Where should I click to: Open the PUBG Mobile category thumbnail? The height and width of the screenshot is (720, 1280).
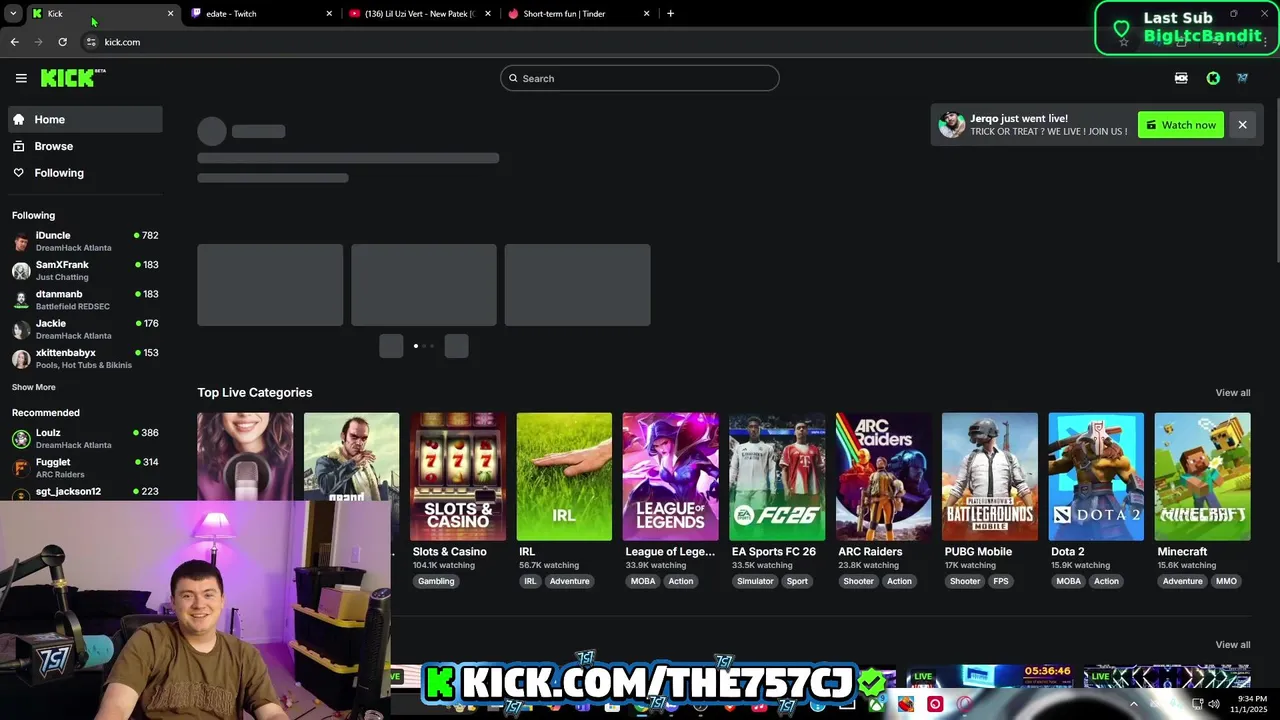pyautogui.click(x=990, y=476)
